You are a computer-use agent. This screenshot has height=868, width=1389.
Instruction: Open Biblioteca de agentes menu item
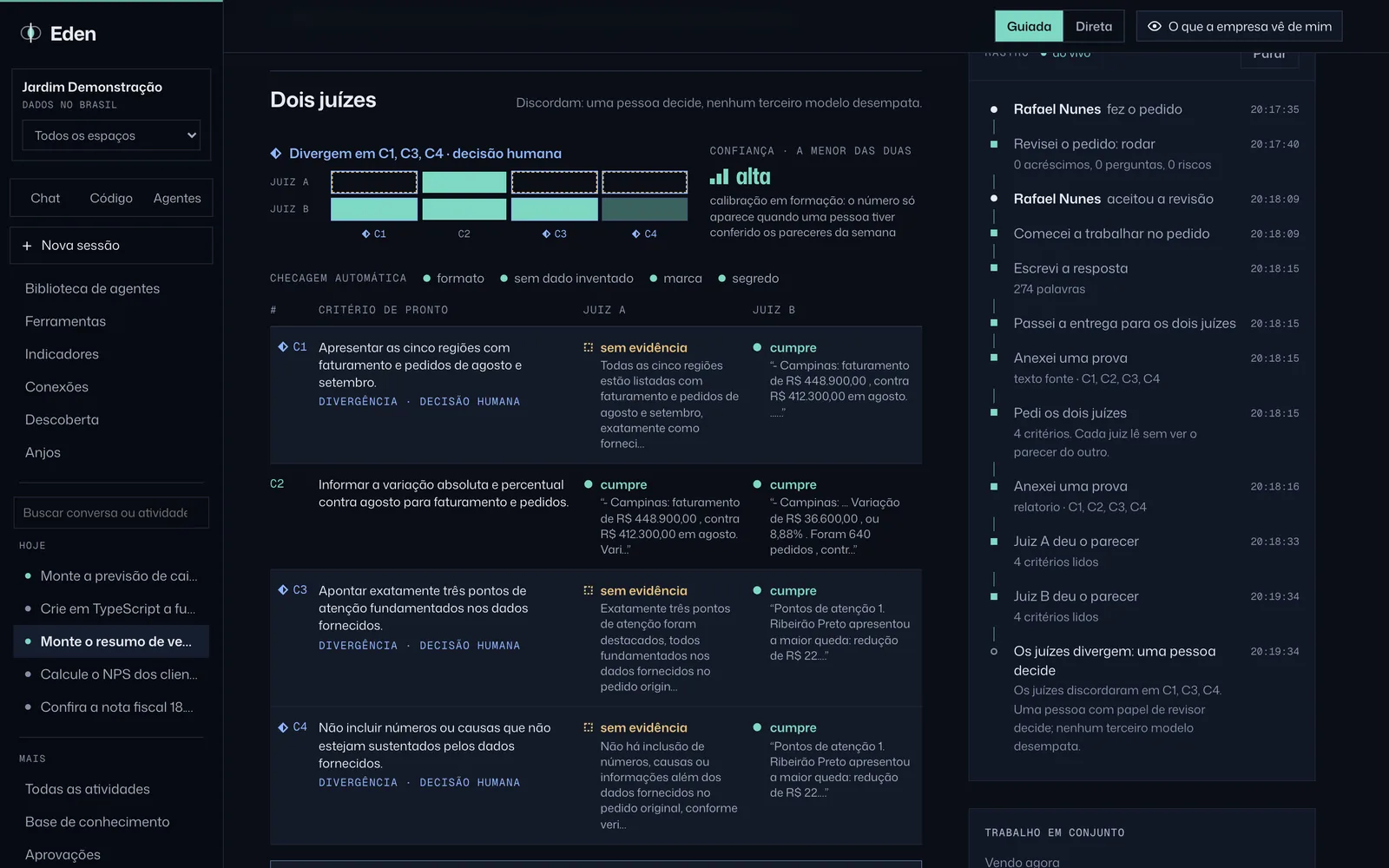click(x=92, y=288)
